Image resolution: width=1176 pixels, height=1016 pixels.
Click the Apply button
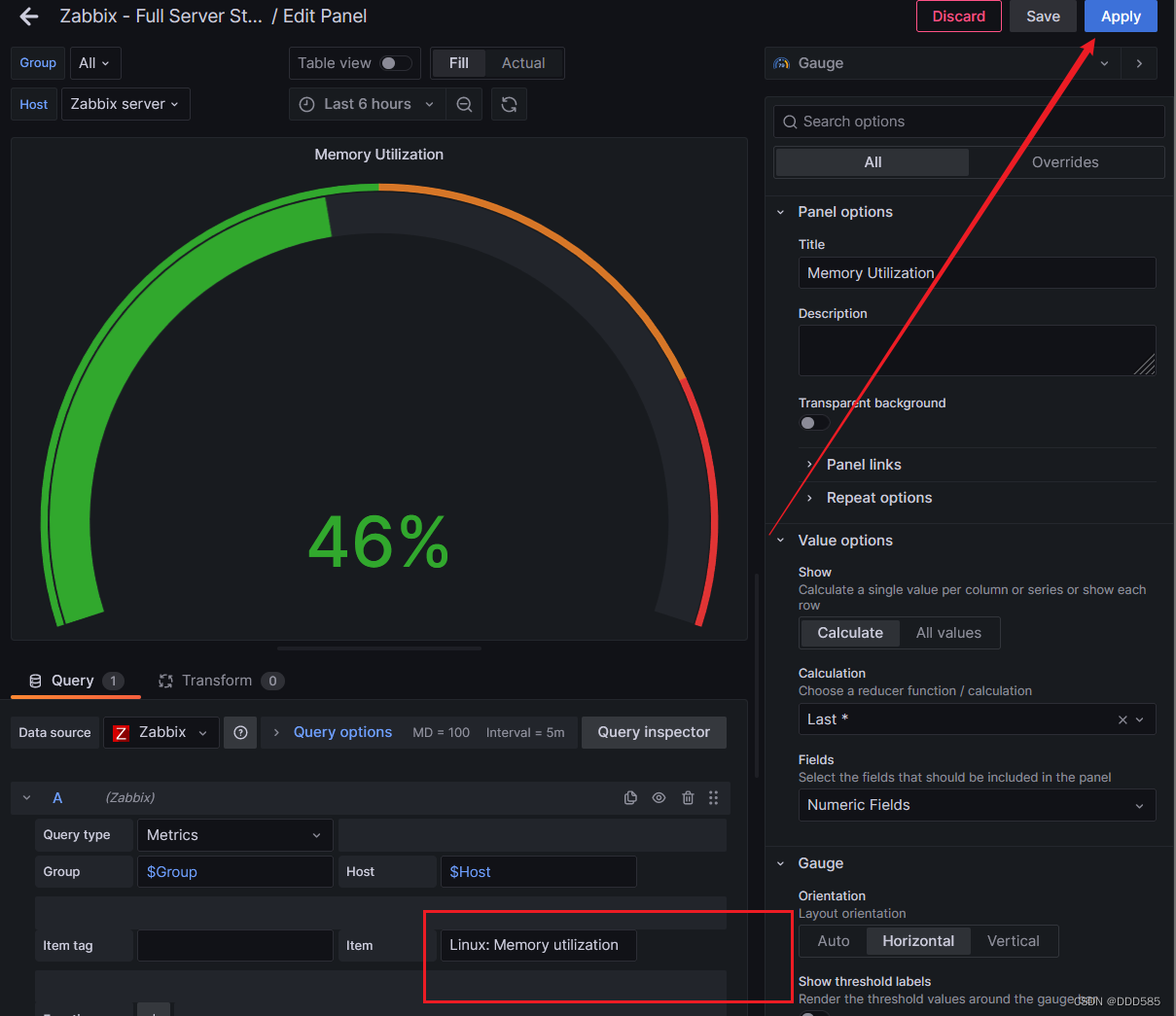(1121, 17)
